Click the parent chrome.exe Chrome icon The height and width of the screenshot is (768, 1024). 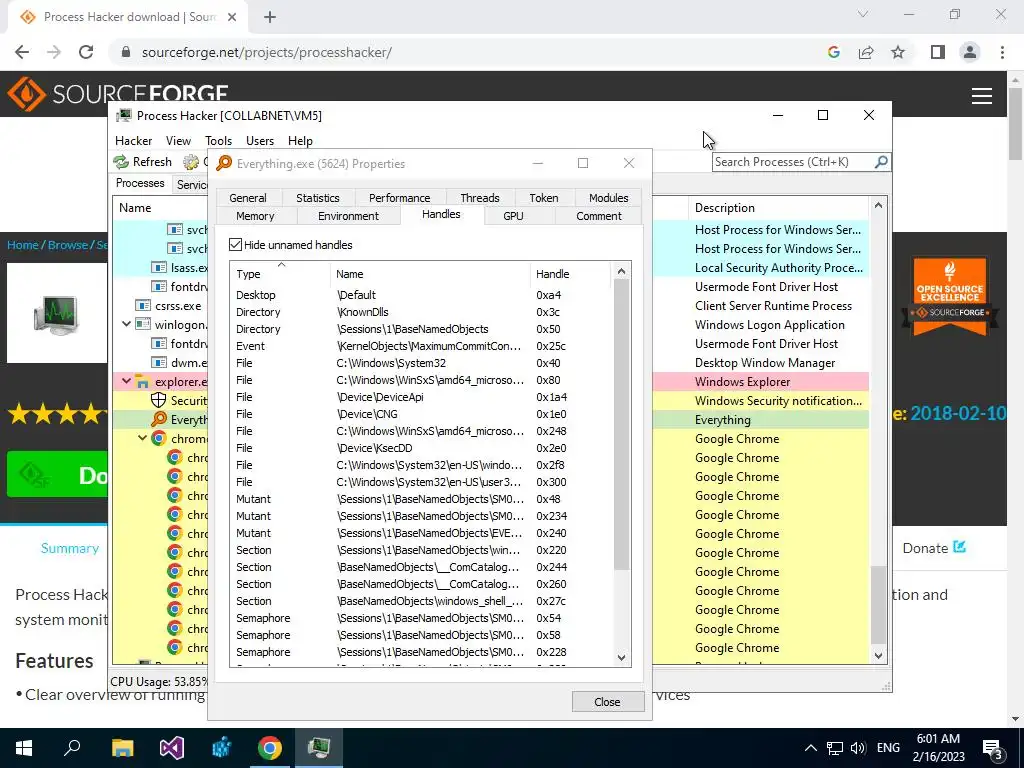(x=159, y=438)
